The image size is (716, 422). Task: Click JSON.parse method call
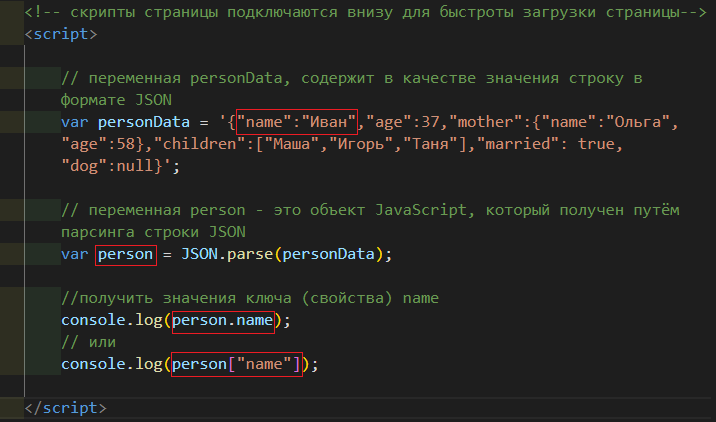[x=226, y=254]
